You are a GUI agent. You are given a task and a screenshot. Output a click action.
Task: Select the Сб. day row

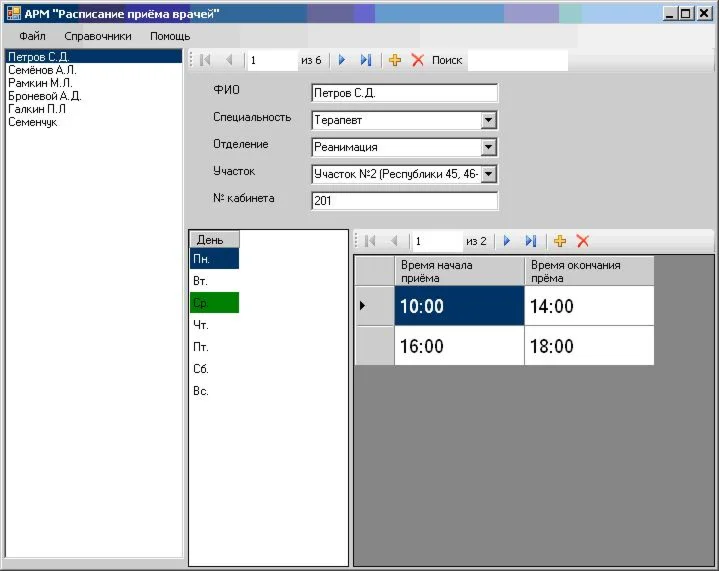(214, 369)
